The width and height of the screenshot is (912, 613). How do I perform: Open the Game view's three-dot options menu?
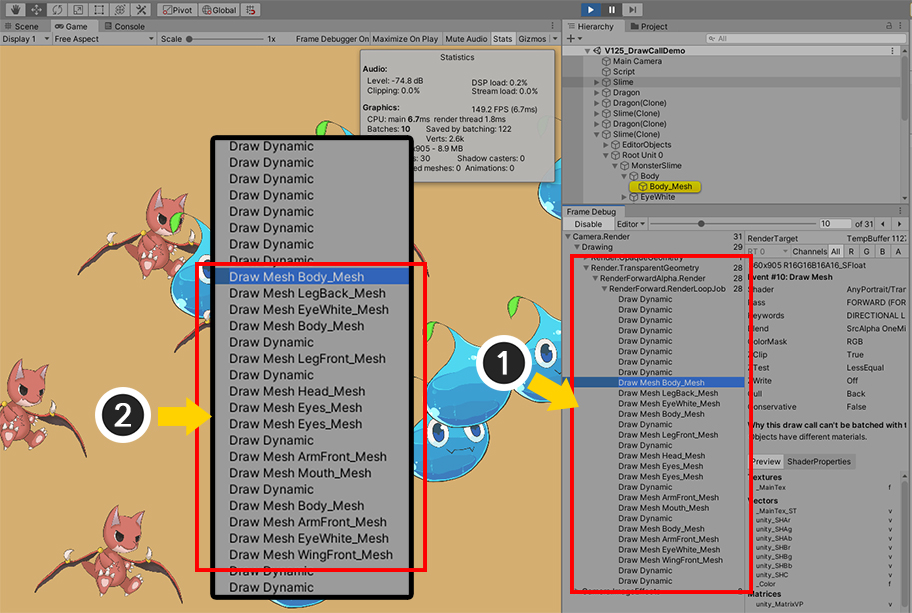pyautogui.click(x=553, y=26)
